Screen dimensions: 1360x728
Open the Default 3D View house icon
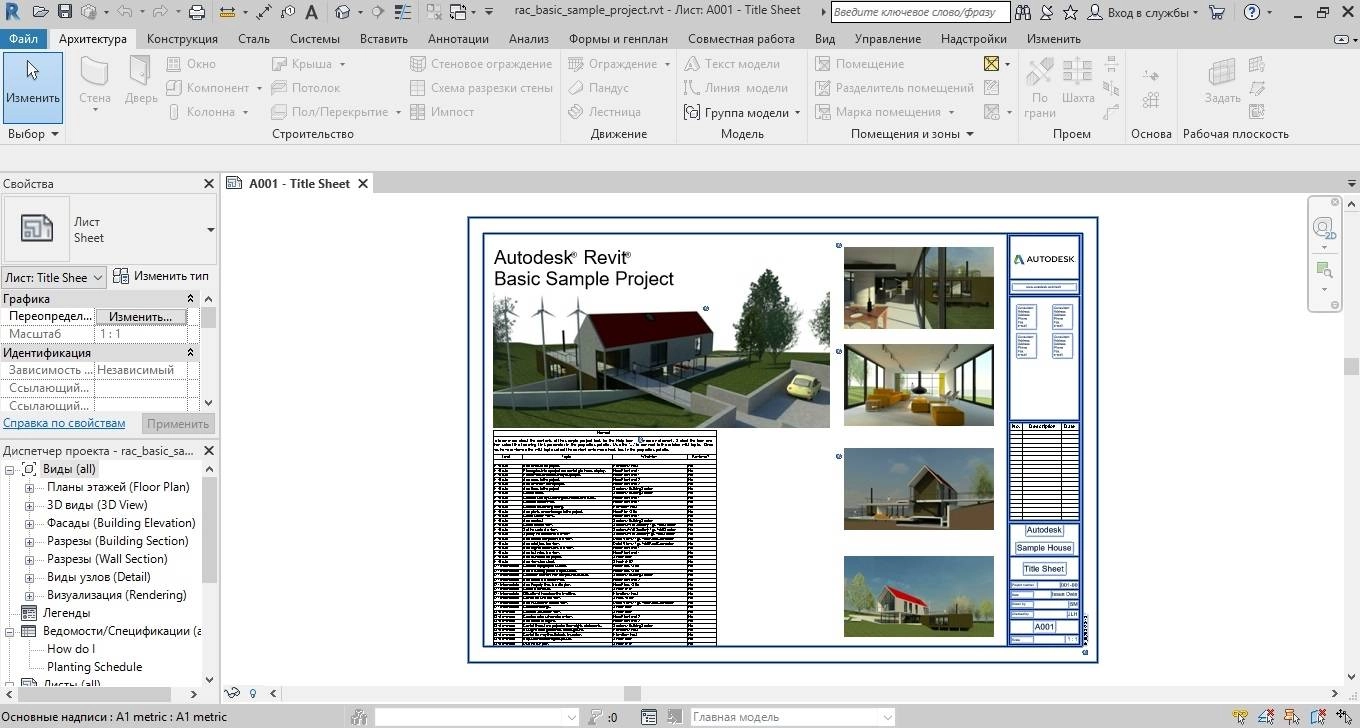coord(343,12)
